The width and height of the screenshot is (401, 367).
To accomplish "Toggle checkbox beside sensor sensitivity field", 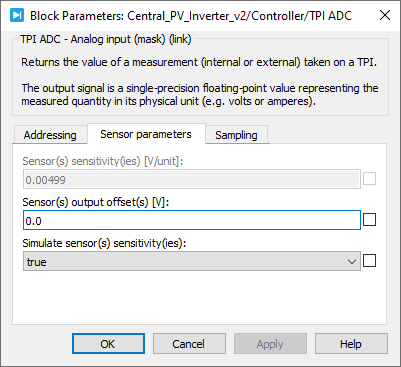I will click(369, 179).
